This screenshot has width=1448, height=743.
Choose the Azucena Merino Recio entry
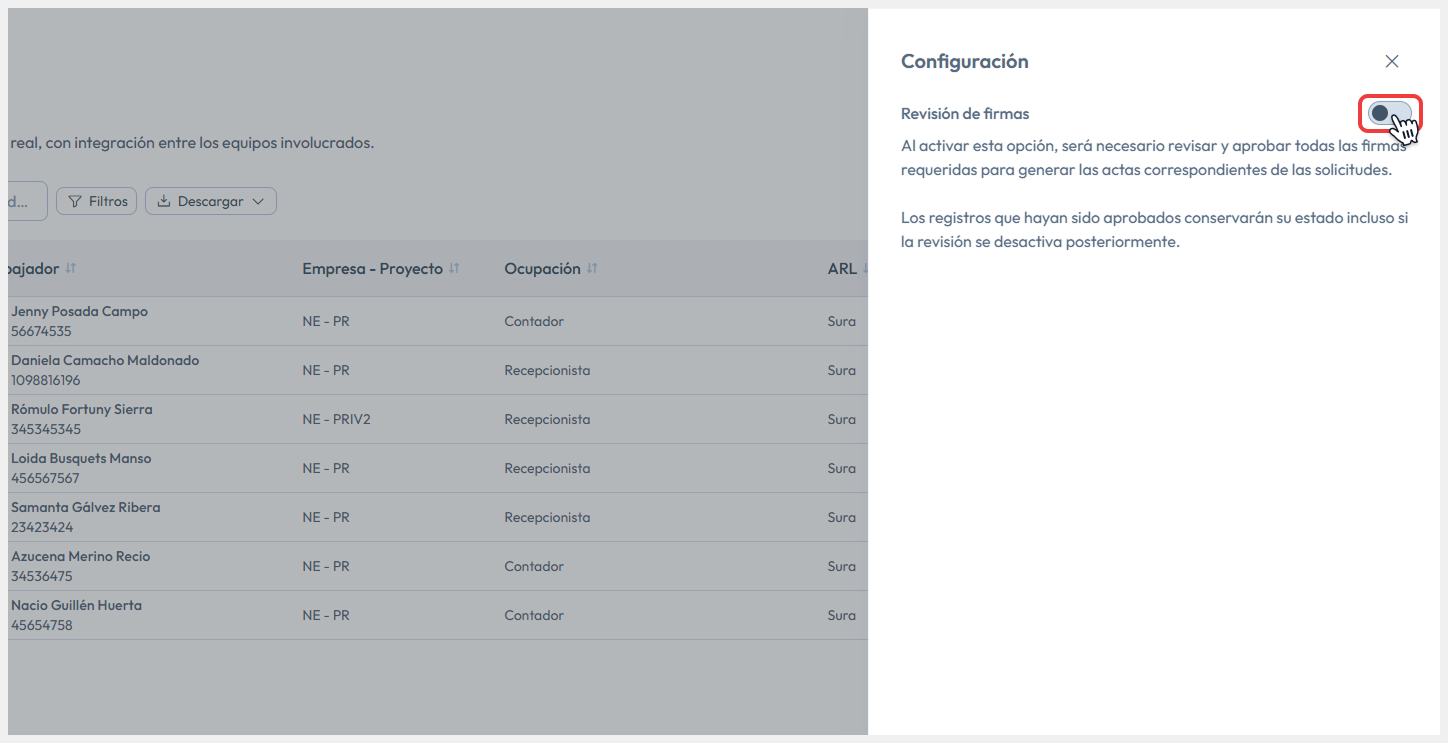pyautogui.click(x=80, y=556)
